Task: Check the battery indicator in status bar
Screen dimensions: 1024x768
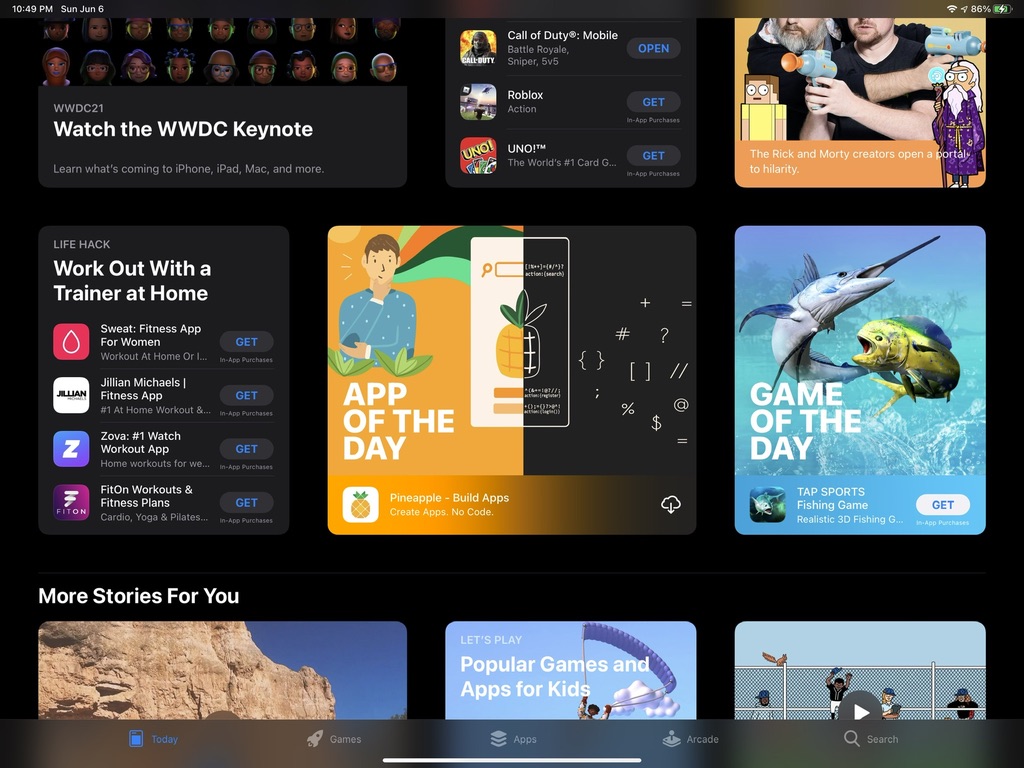Action: click(x=1002, y=8)
